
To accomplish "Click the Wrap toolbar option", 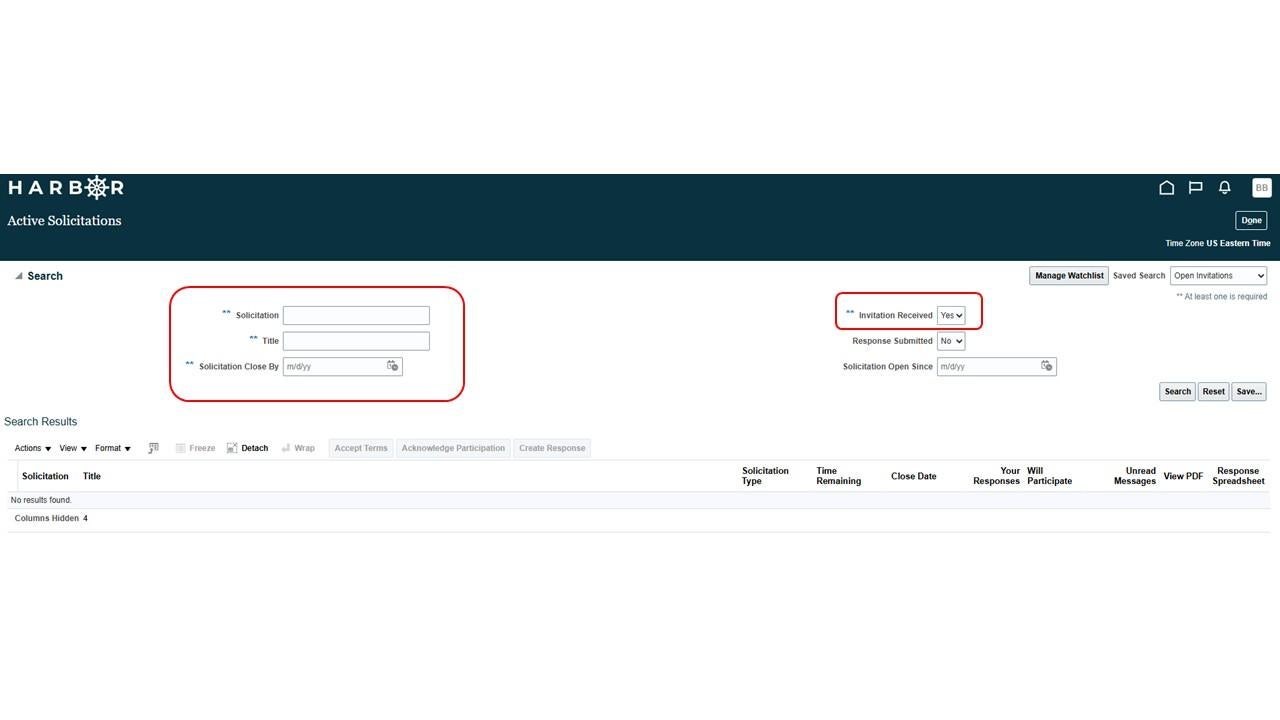I will point(298,448).
